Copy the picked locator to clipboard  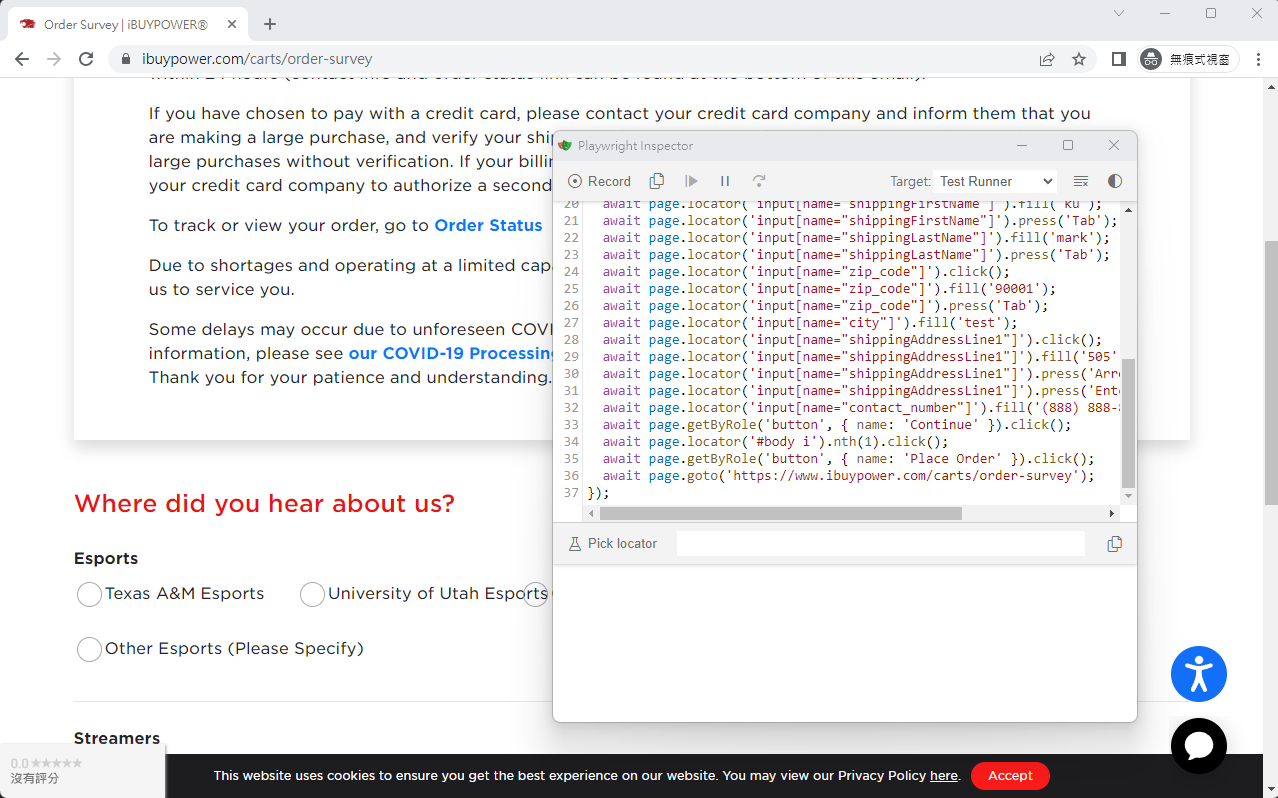[1114, 544]
